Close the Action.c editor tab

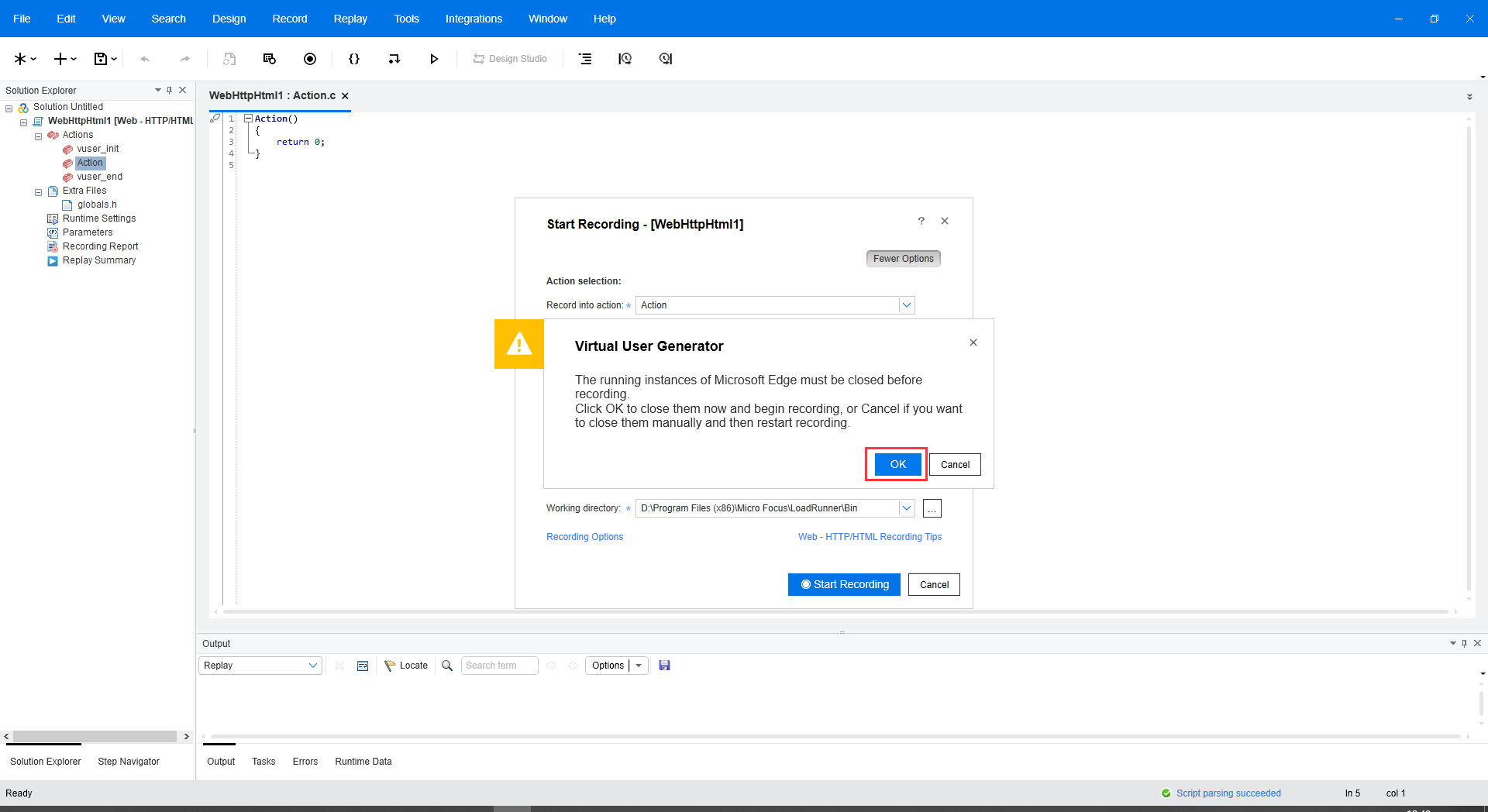(x=345, y=96)
